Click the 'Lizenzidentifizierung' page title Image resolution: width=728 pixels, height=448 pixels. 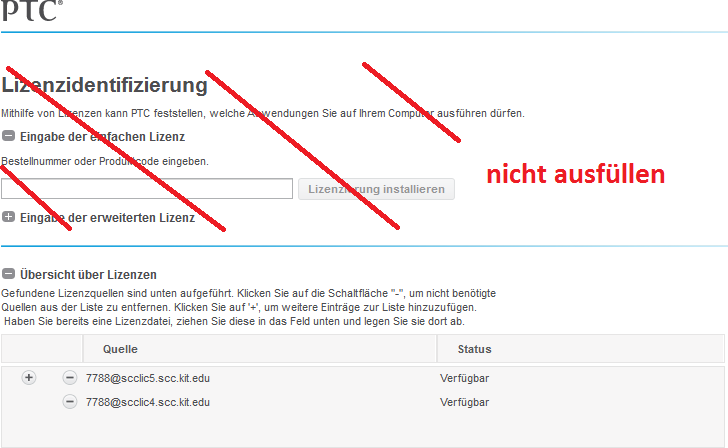point(105,85)
